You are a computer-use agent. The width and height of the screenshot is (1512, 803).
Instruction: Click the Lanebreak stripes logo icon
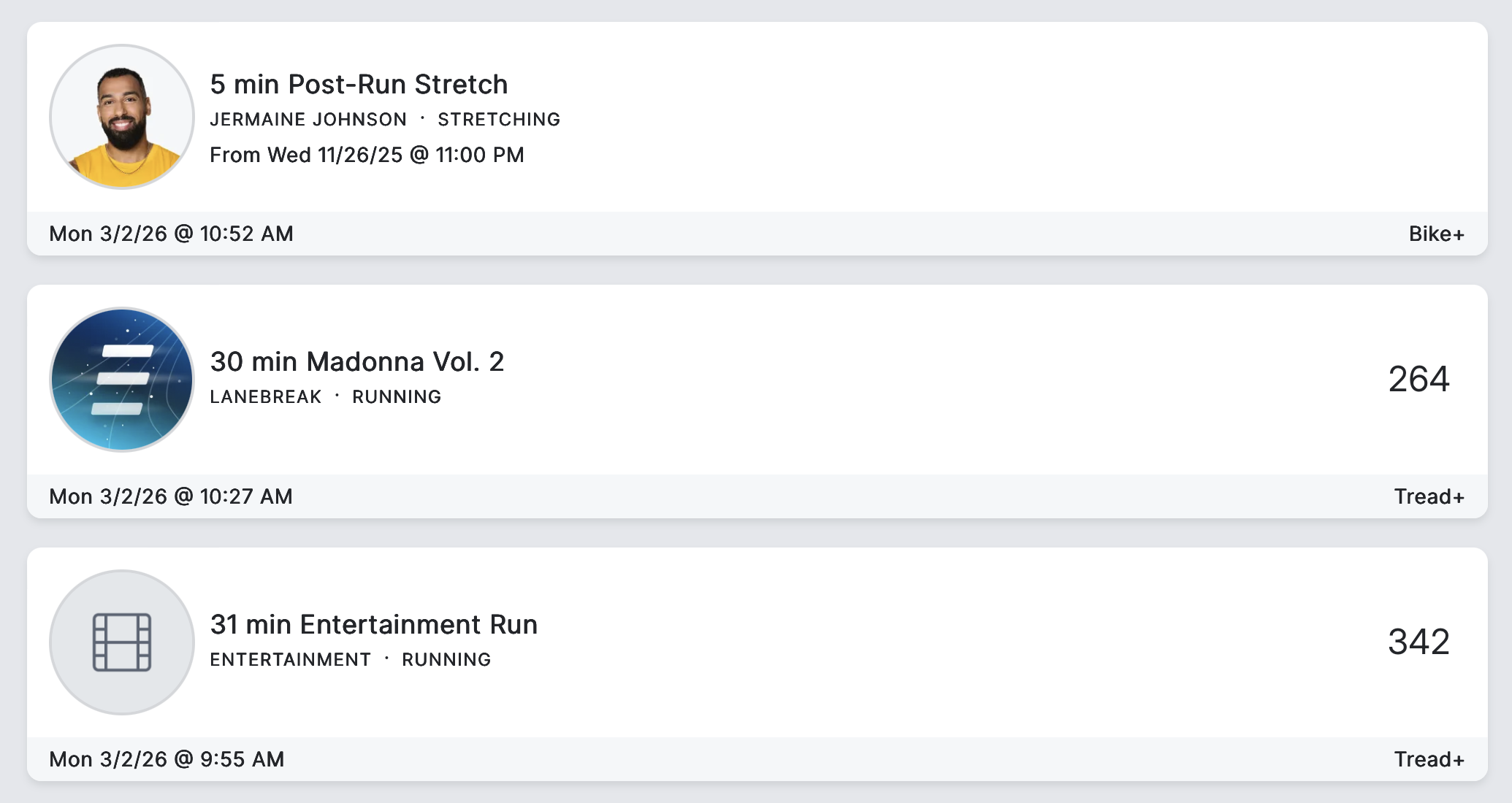coord(122,380)
